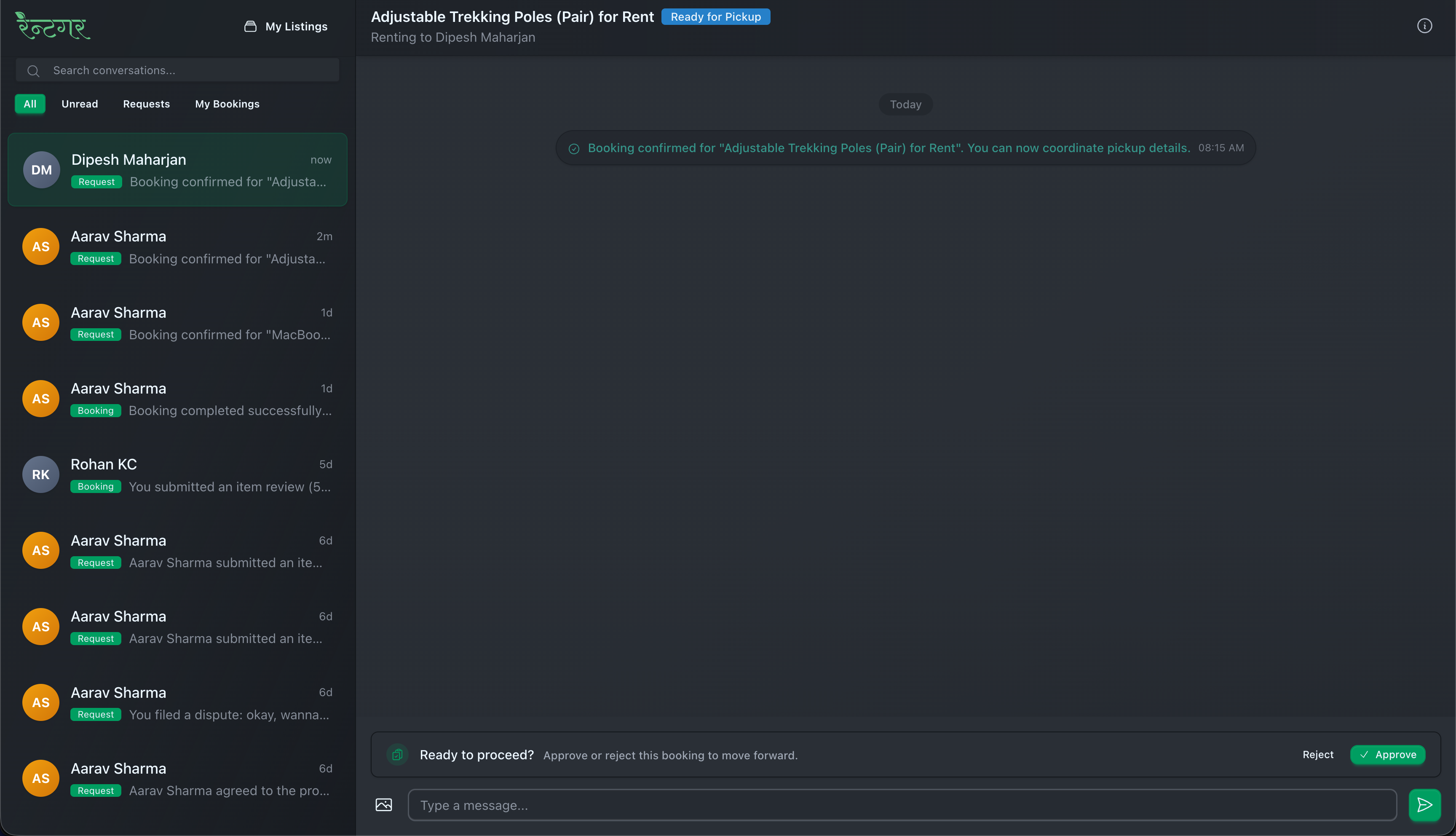This screenshot has width=1456, height=836.
Task: Click the clipboard icon beside Ready to proceed
Action: [x=397, y=755]
